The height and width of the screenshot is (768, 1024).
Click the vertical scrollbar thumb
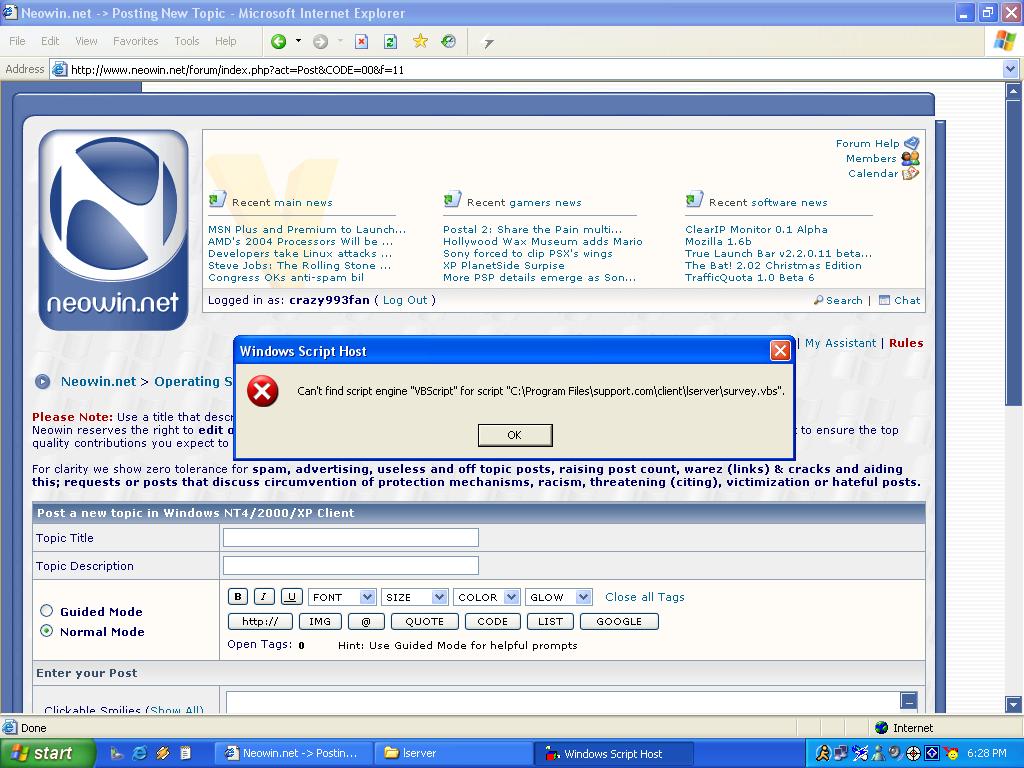click(1013, 253)
